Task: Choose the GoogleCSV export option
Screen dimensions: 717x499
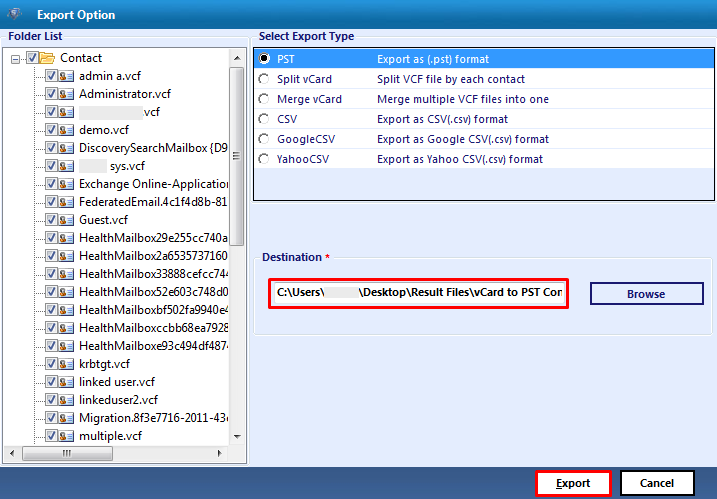Action: (x=264, y=139)
